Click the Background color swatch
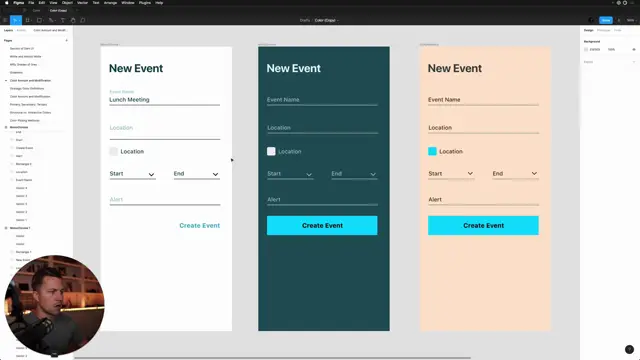 pyautogui.click(x=586, y=49)
